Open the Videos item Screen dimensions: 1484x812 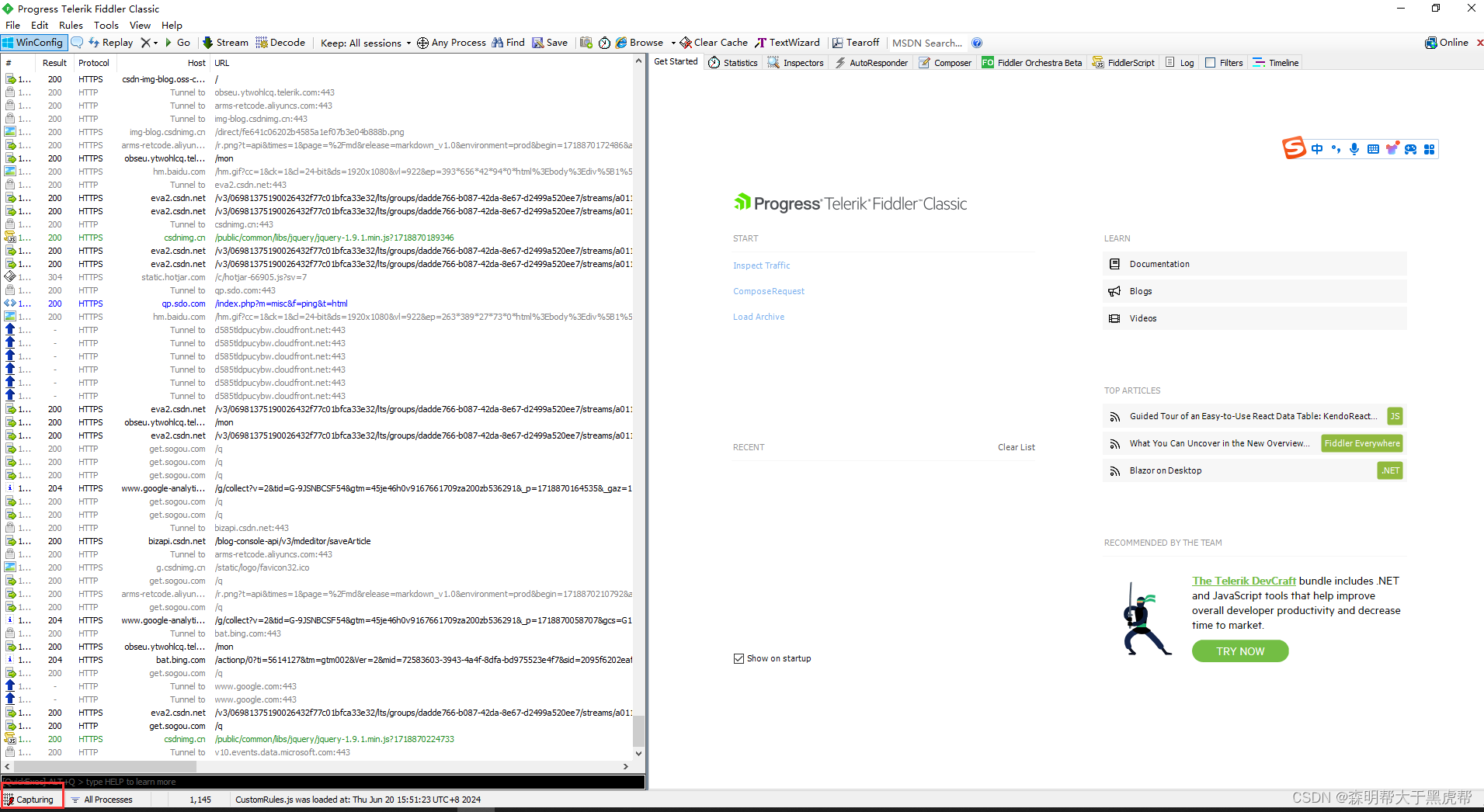point(1254,318)
